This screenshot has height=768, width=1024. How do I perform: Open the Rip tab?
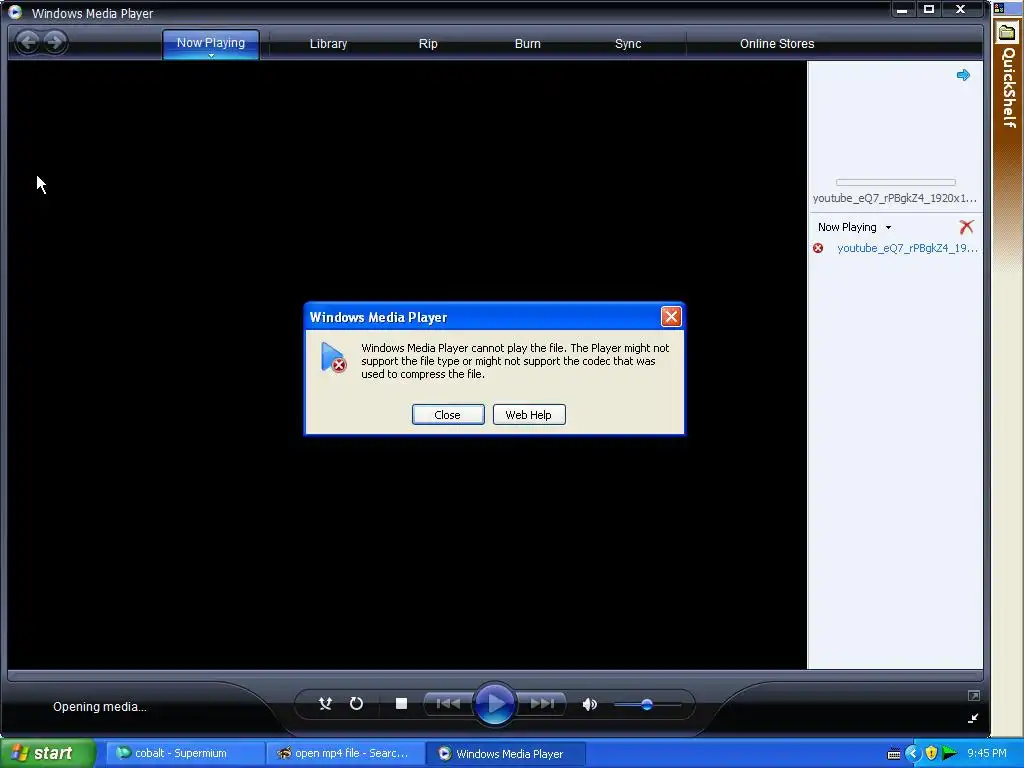point(428,44)
